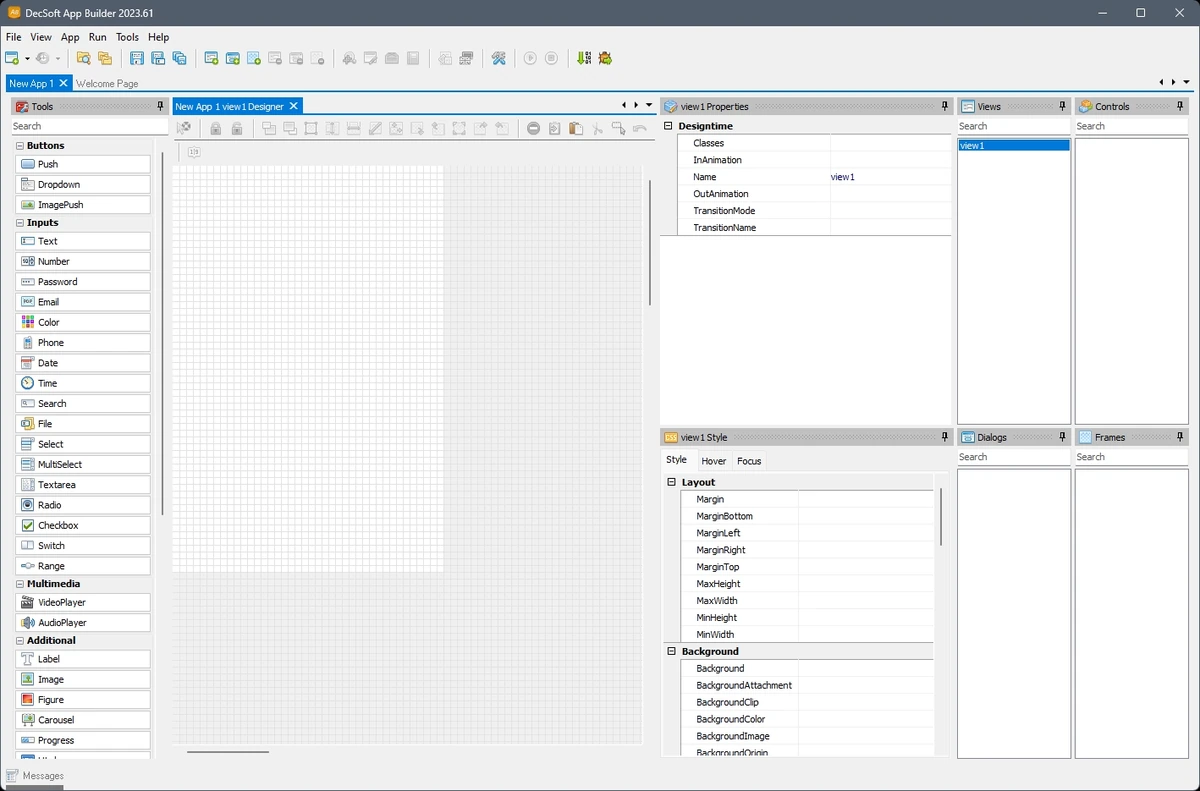Click the add new view toolbar icon
The width and height of the screenshot is (1200, 791).
(212, 58)
